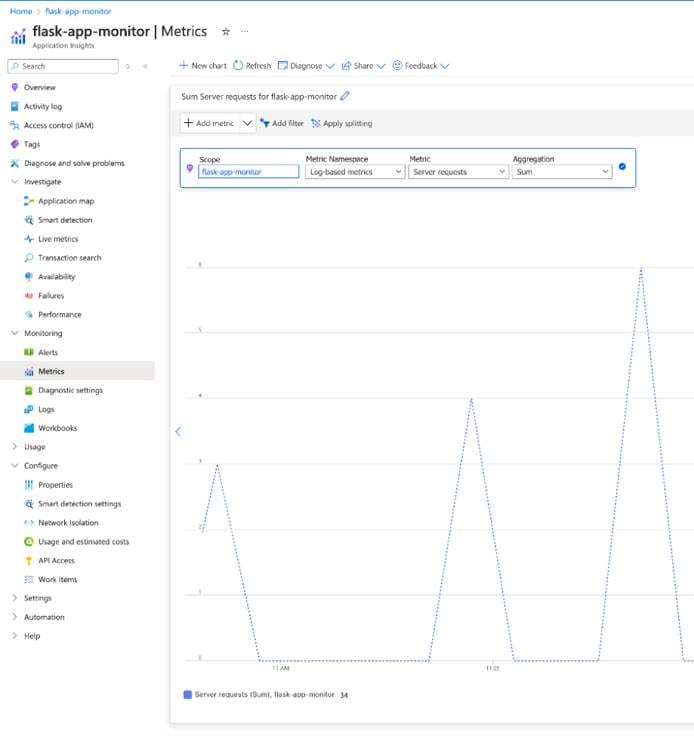Open Access control (IAM)
The height and width of the screenshot is (736, 694).
59,125
